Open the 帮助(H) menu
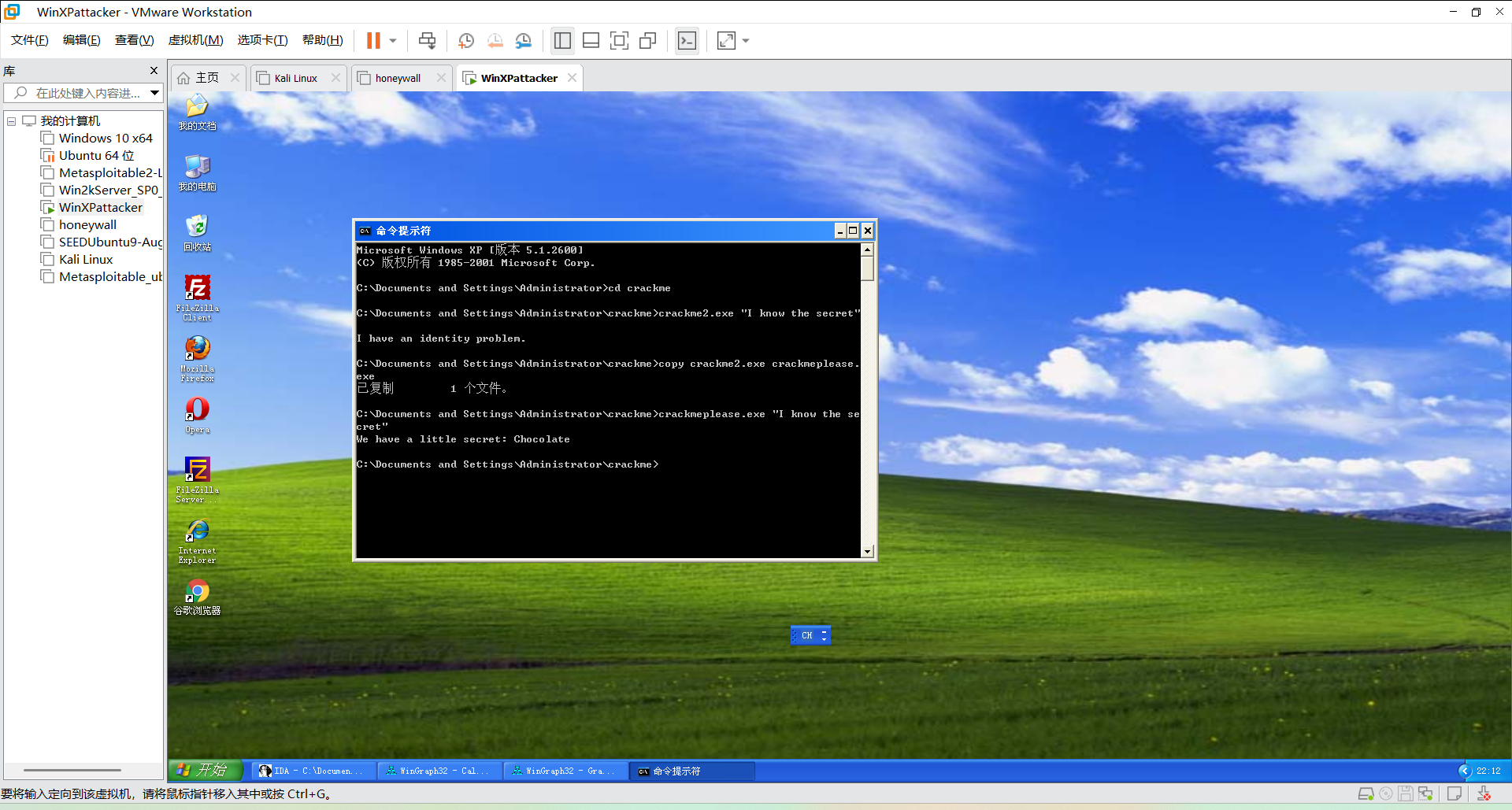This screenshot has width=1512, height=810. point(323,40)
